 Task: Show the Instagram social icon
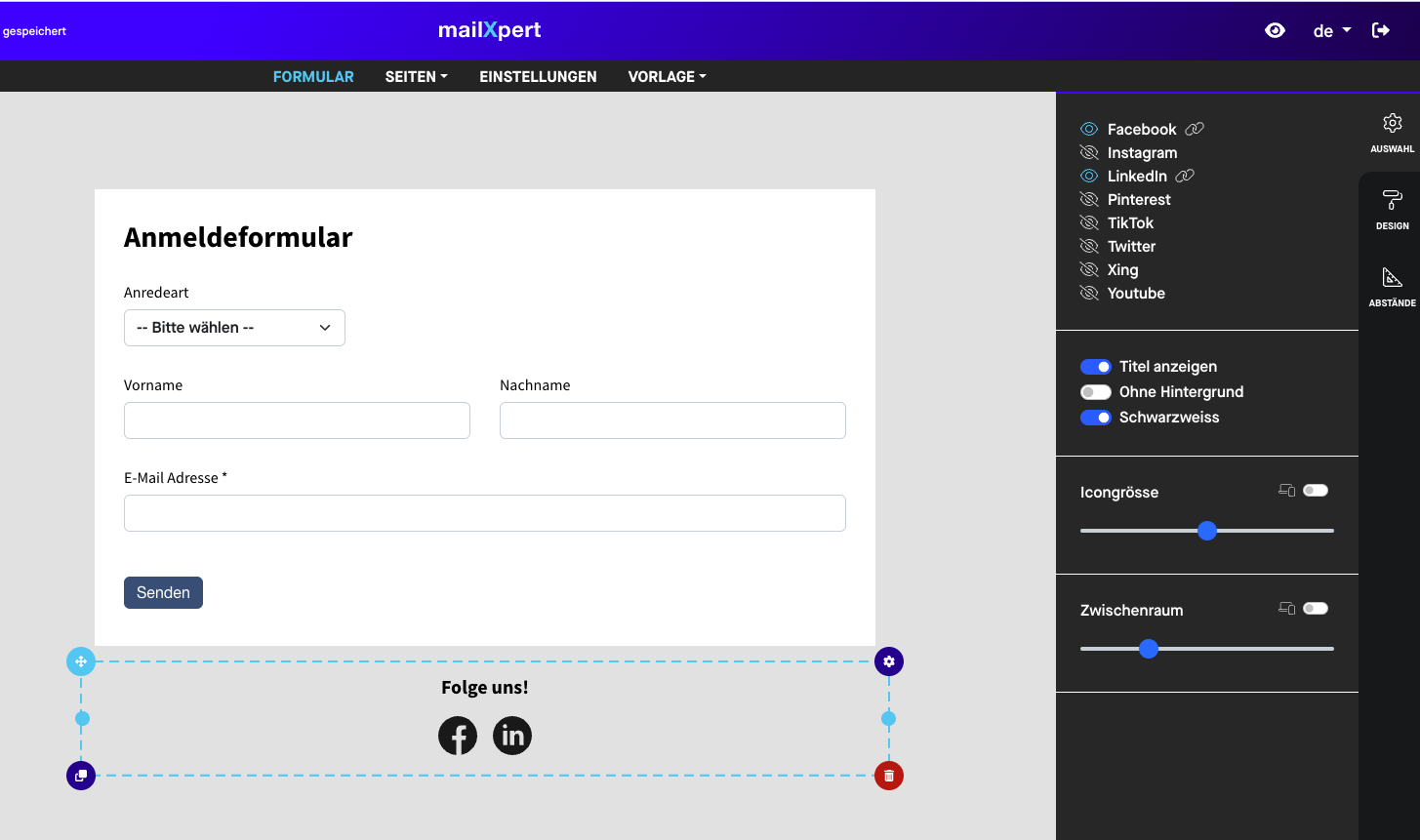[x=1089, y=153]
